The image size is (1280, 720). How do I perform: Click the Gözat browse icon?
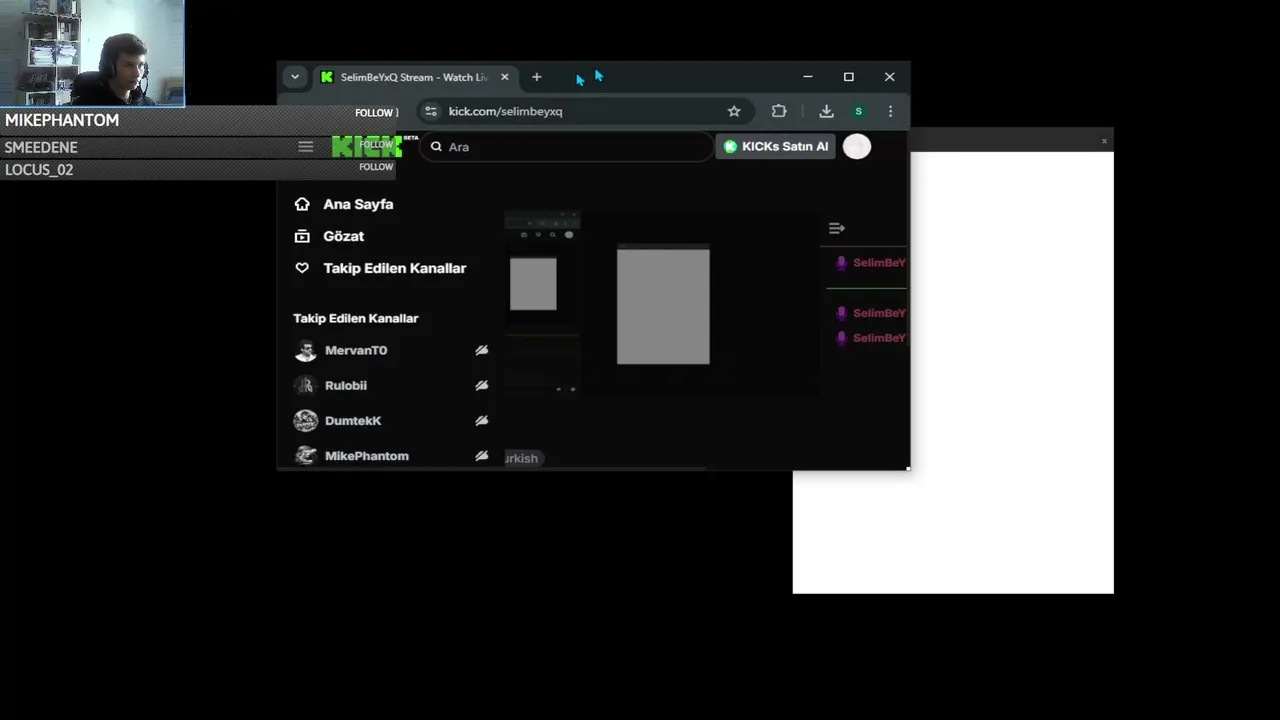point(302,236)
